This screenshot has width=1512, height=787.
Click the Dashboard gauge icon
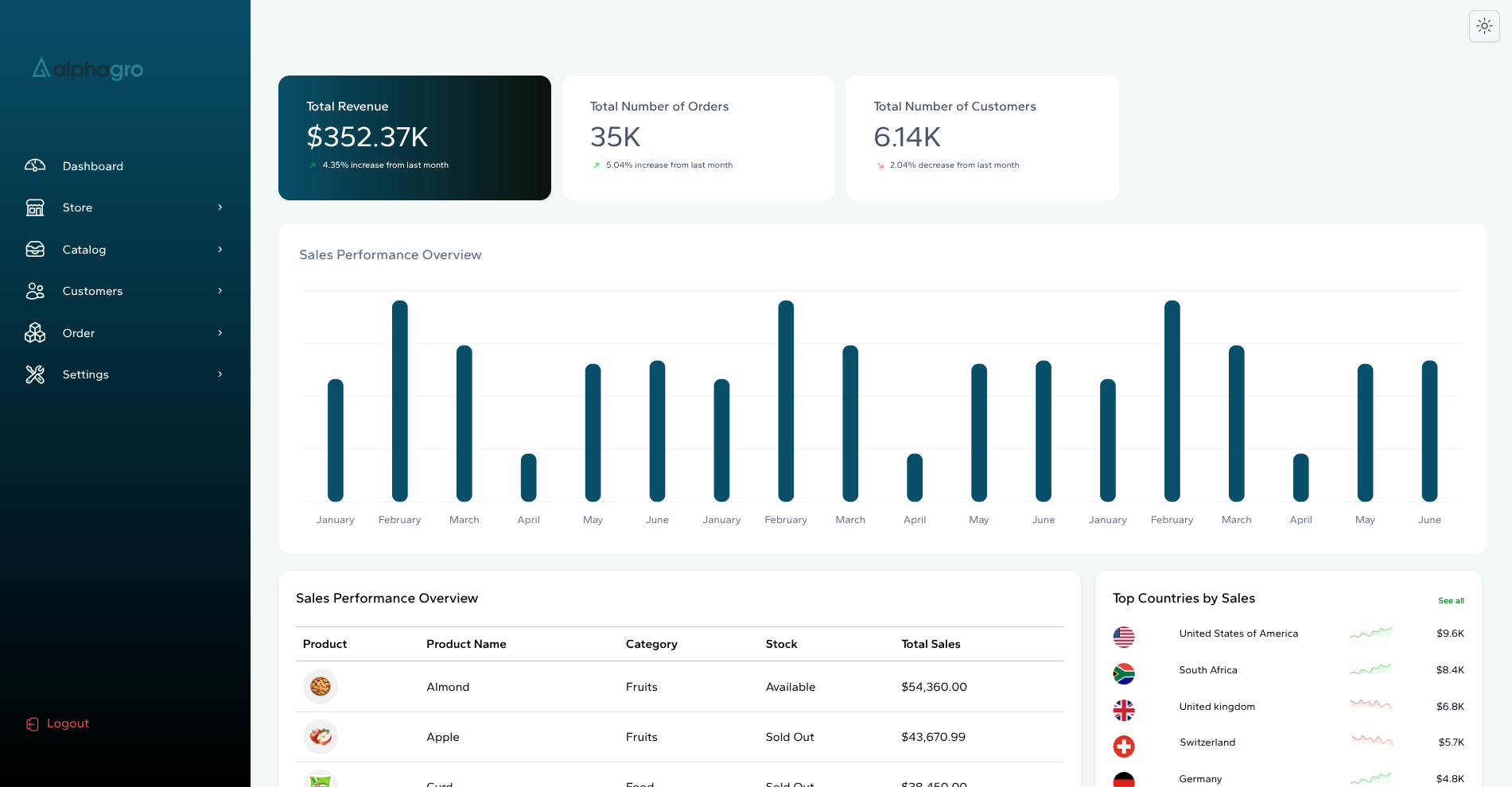35,165
